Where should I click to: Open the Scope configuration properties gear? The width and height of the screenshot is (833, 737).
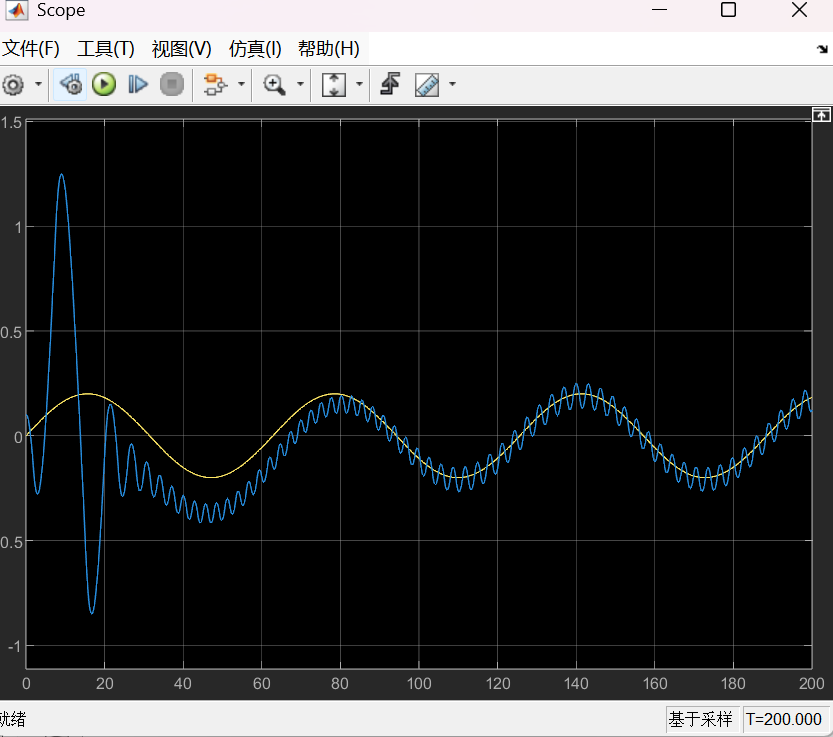pos(12,85)
